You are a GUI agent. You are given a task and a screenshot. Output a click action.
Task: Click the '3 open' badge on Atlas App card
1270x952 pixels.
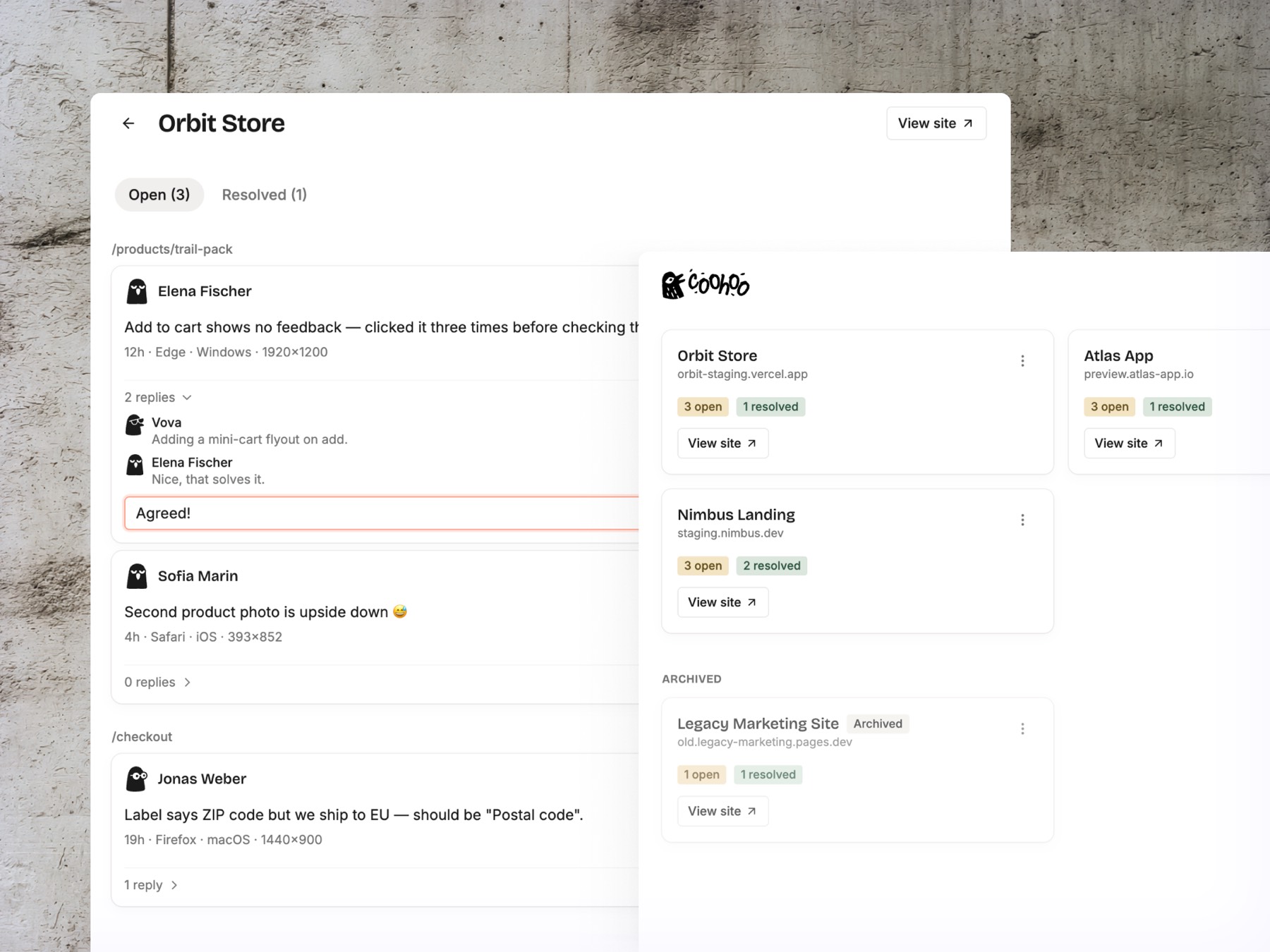pyautogui.click(x=1109, y=407)
